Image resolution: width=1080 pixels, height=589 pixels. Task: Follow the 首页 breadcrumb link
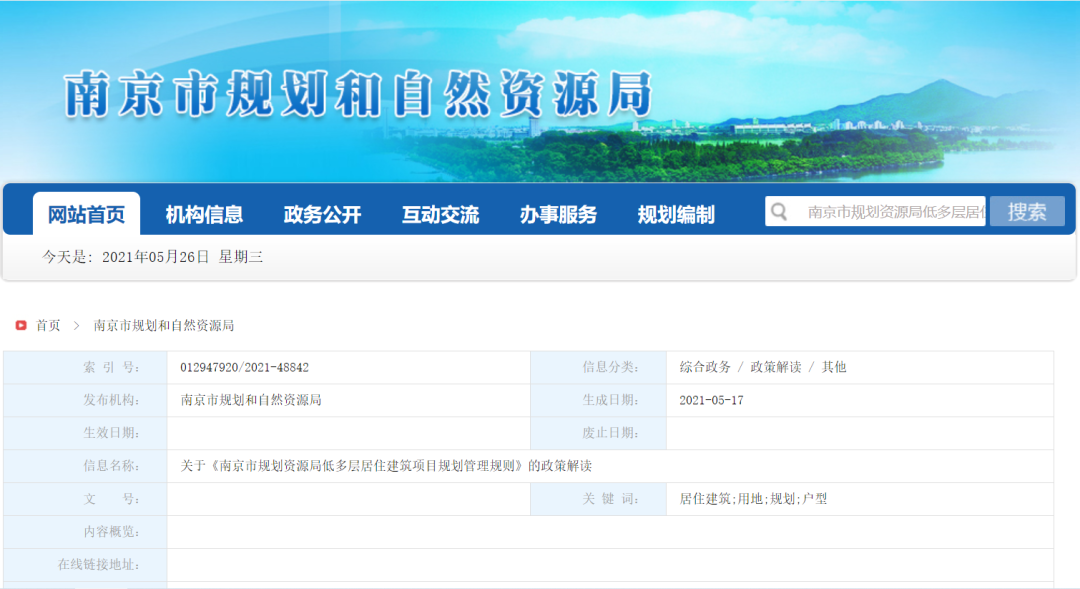click(x=48, y=325)
